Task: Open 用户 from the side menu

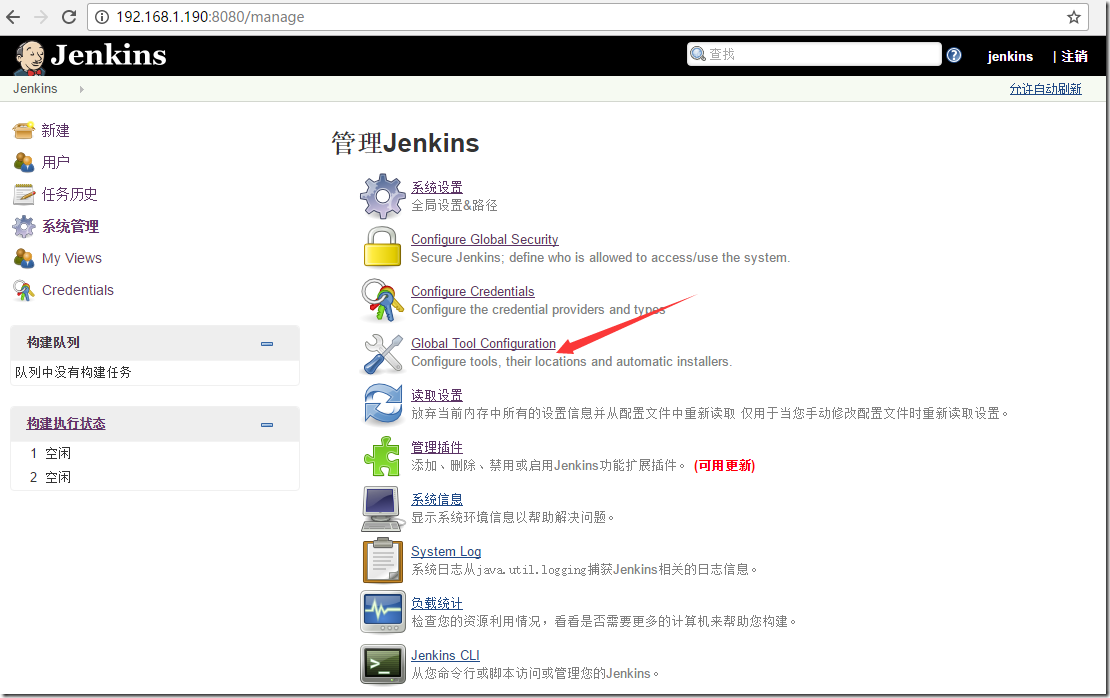Action: 55,162
